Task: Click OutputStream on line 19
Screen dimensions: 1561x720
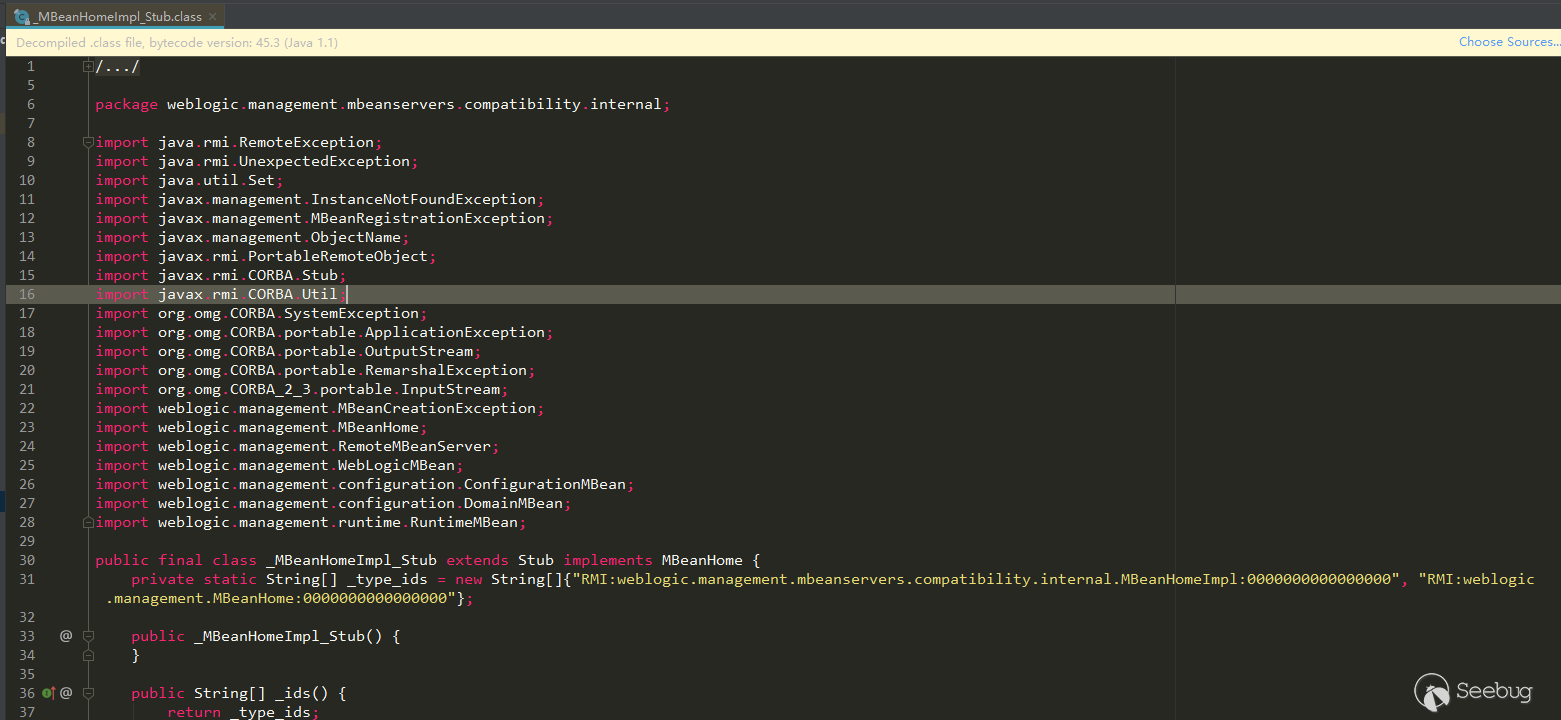Action: coord(419,351)
